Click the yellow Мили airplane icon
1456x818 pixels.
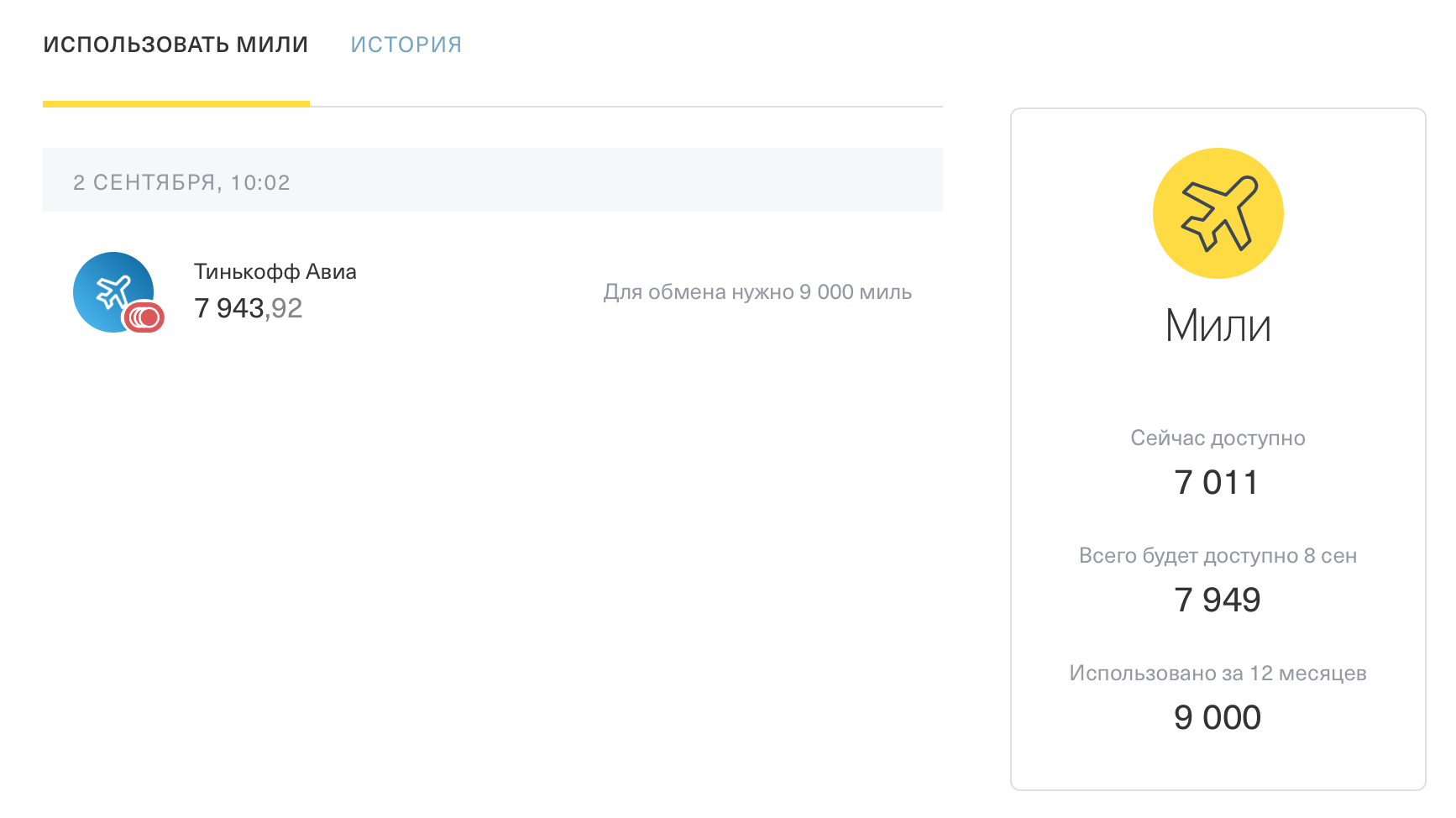[x=1218, y=213]
